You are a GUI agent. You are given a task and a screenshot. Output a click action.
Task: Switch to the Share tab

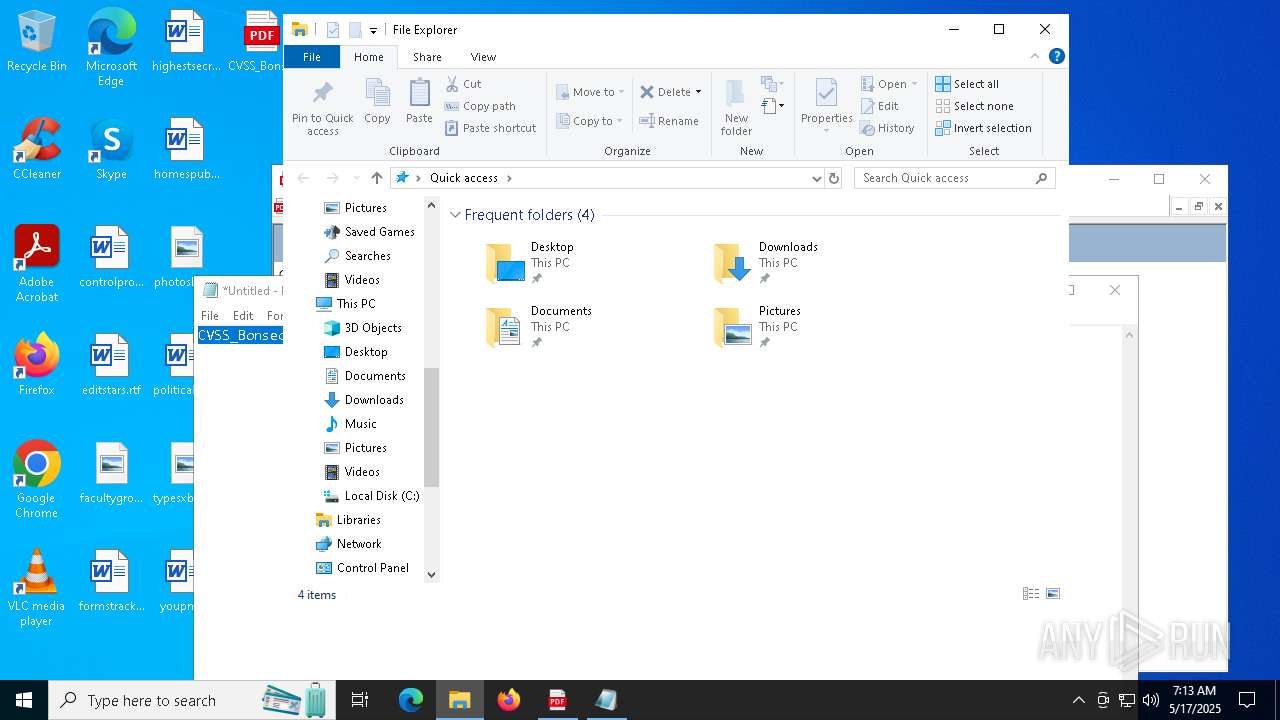point(427,57)
